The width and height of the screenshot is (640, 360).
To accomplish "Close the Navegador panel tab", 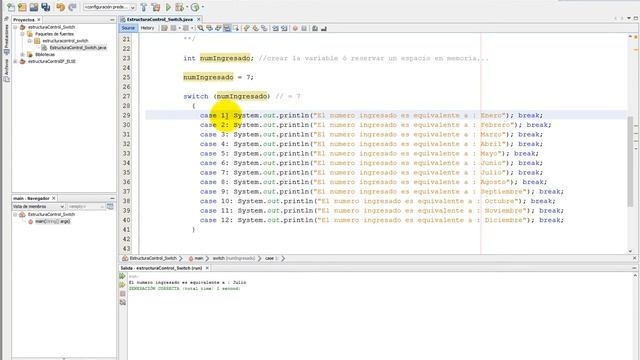I will pyautogui.click(x=53, y=198).
